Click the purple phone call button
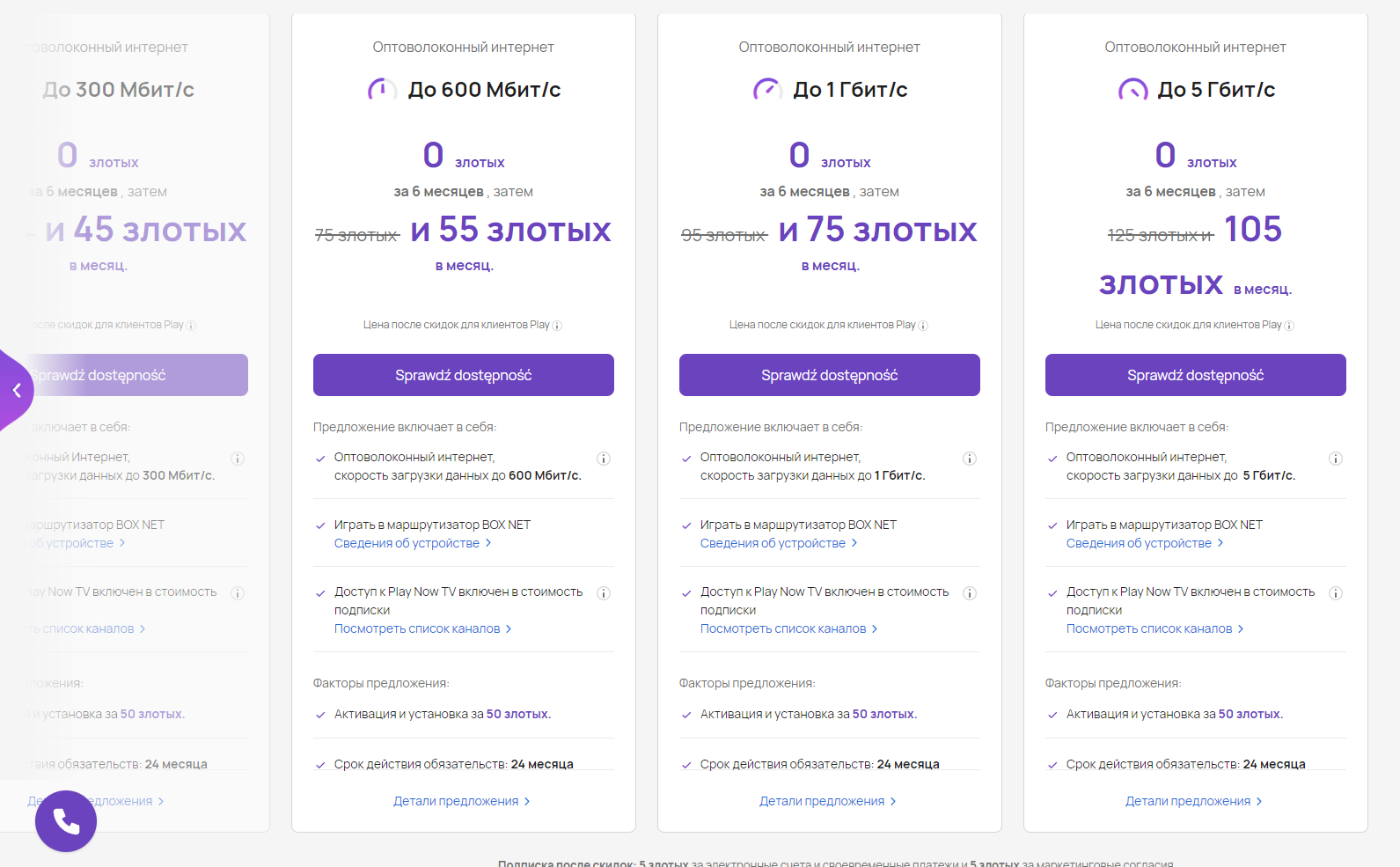The height and width of the screenshot is (867, 1400). [66, 820]
